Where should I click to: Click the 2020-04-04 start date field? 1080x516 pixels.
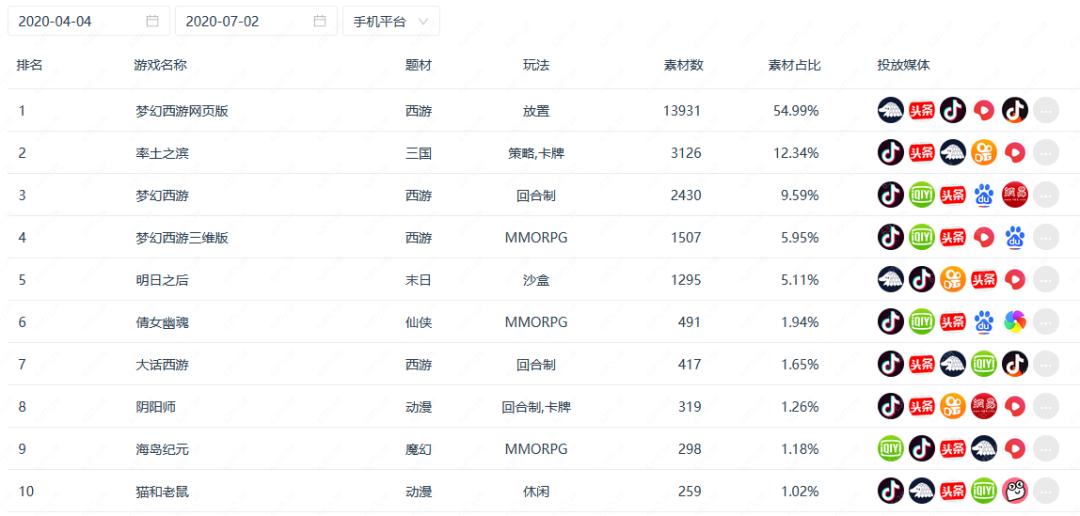point(70,21)
